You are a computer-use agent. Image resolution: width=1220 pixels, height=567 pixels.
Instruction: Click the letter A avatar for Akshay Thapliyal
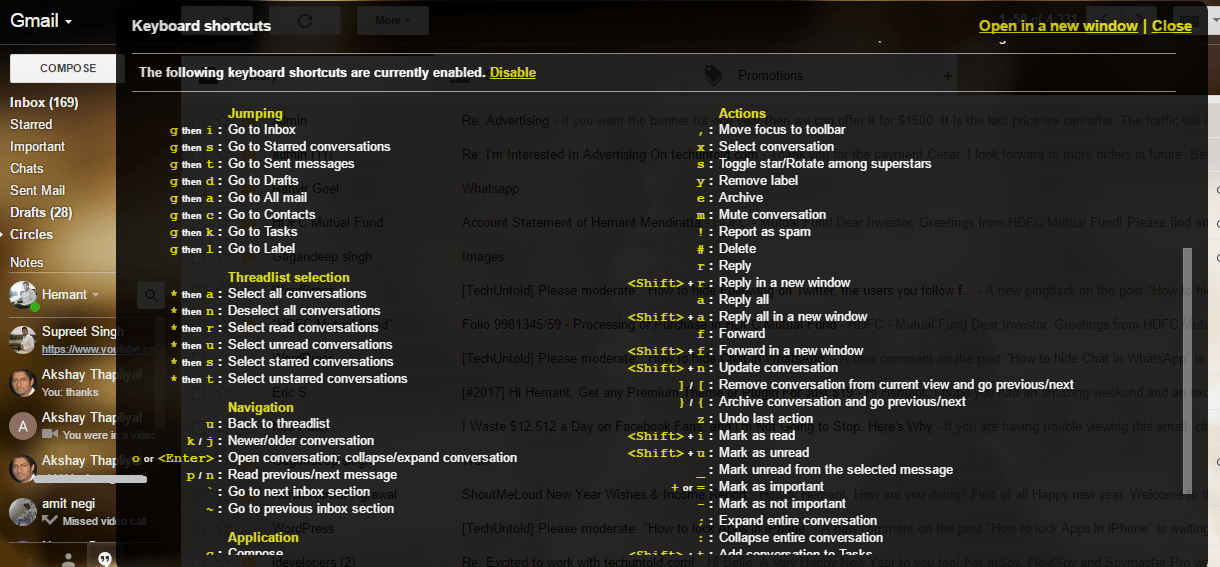click(23, 426)
